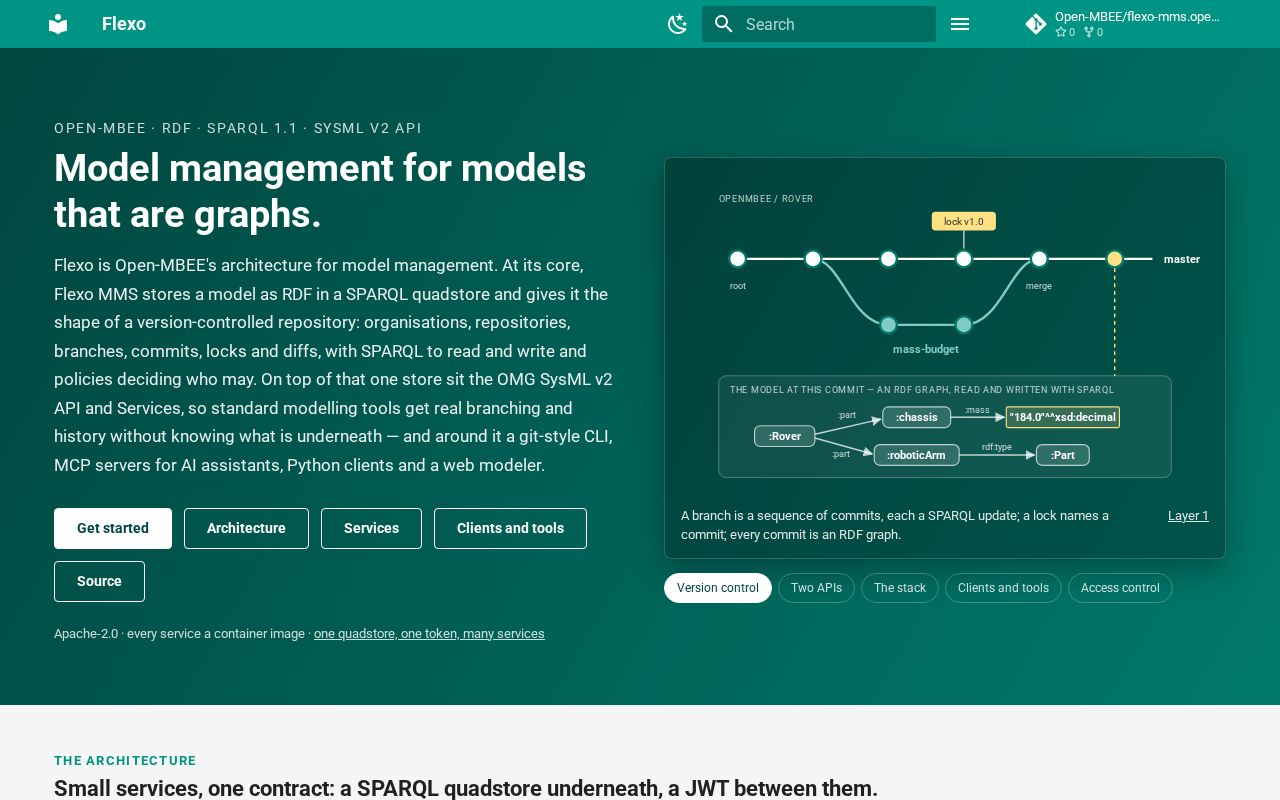Click the Clients and tools button

coord(510,528)
